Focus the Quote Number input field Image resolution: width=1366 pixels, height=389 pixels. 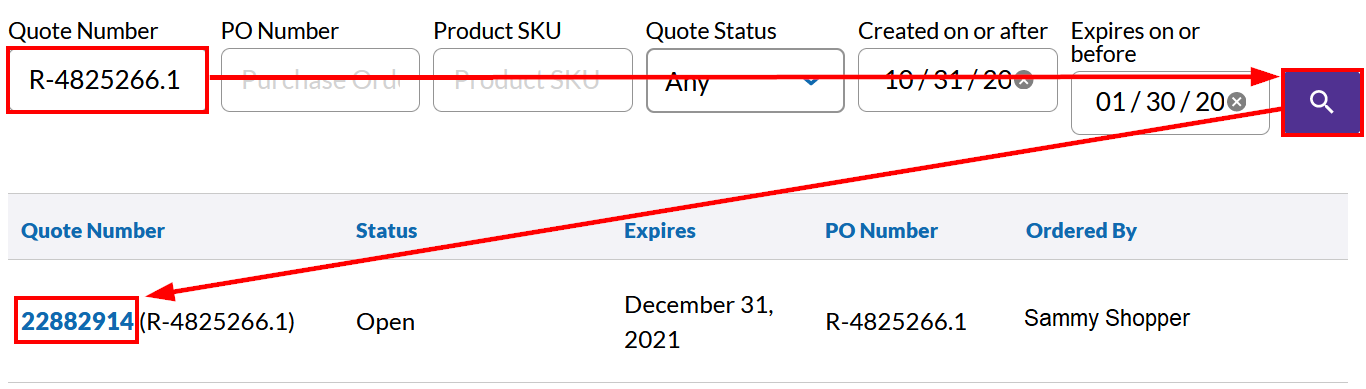108,80
